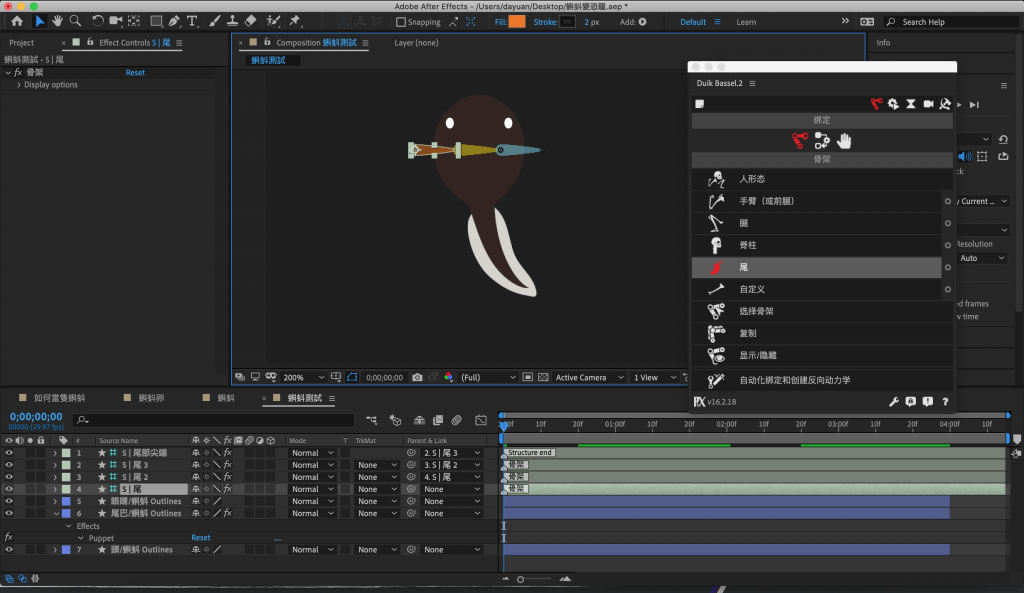The image size is (1024, 593).
Task: Open the (Full) resolution dropdown
Action: coord(488,377)
